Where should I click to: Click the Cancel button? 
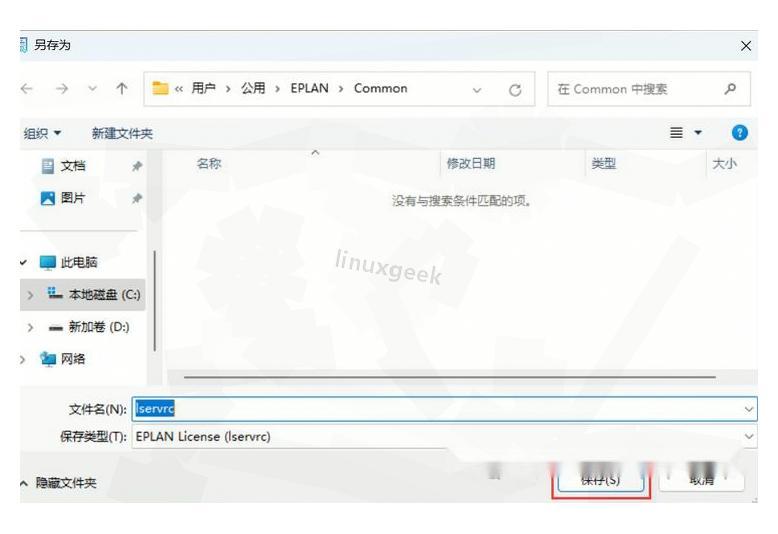(x=702, y=480)
